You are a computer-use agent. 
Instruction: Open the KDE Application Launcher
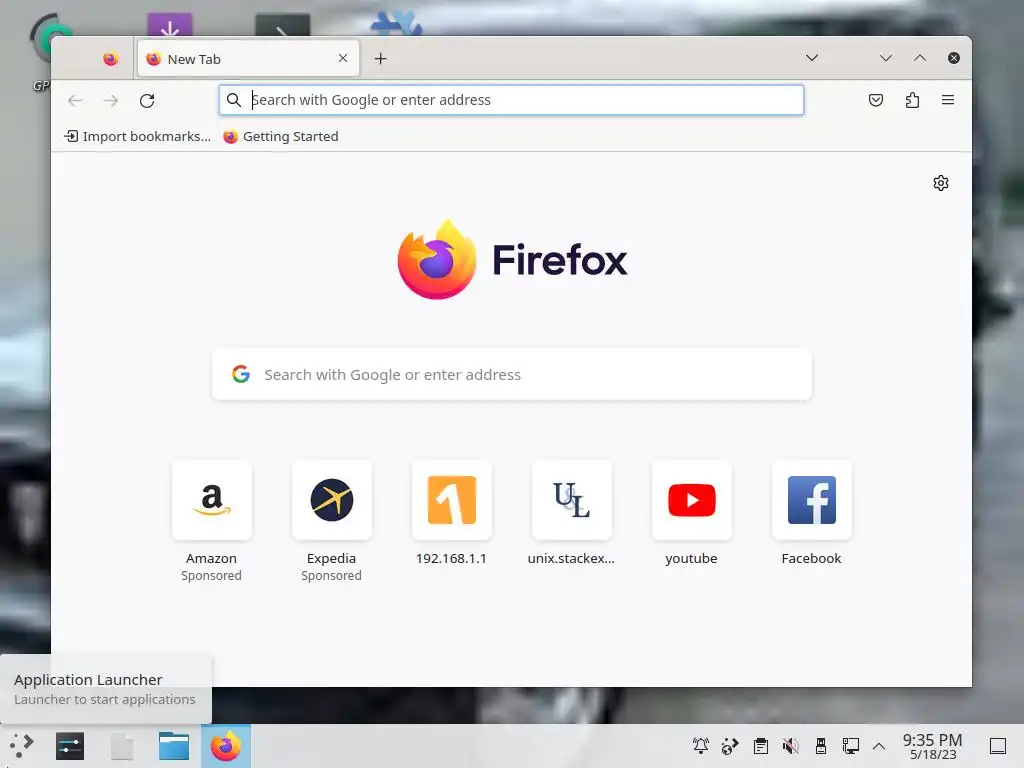point(21,746)
